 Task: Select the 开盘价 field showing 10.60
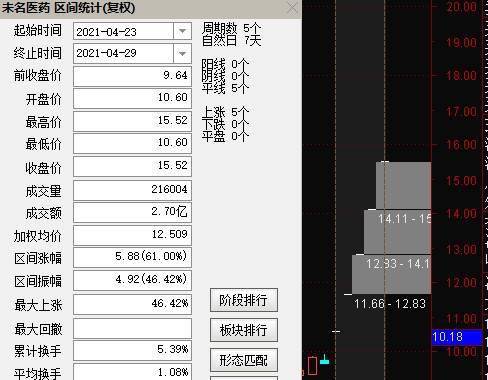click(132, 98)
